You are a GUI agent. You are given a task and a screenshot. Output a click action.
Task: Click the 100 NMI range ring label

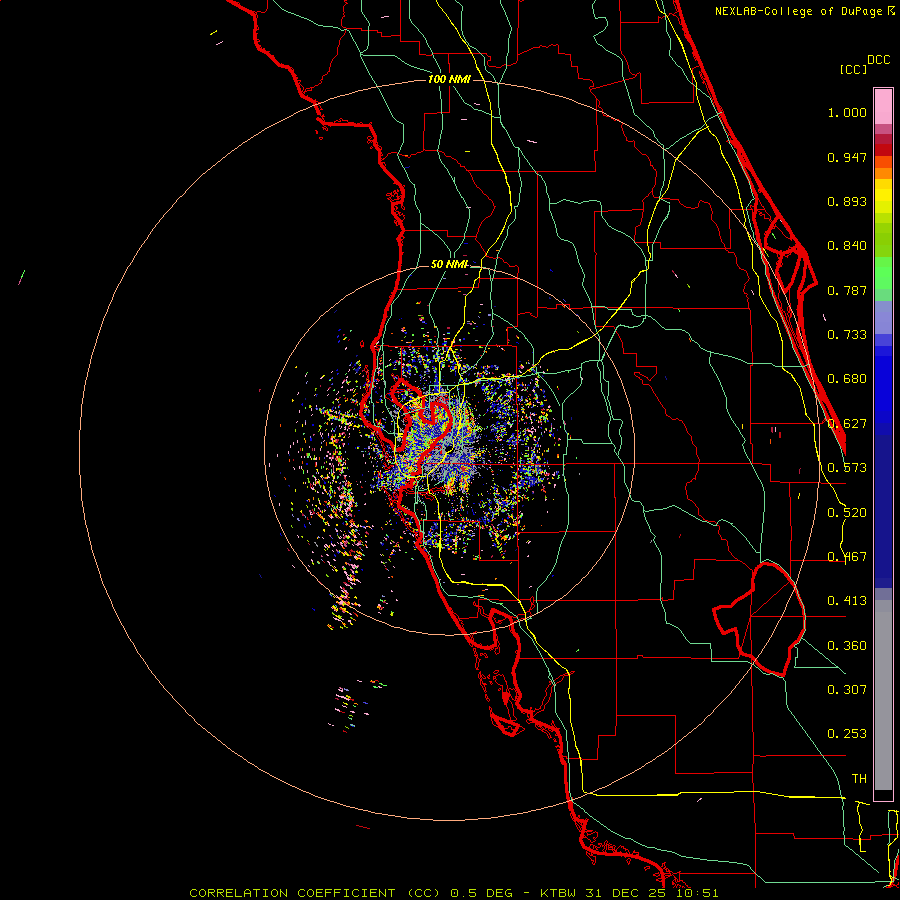pyautogui.click(x=449, y=79)
